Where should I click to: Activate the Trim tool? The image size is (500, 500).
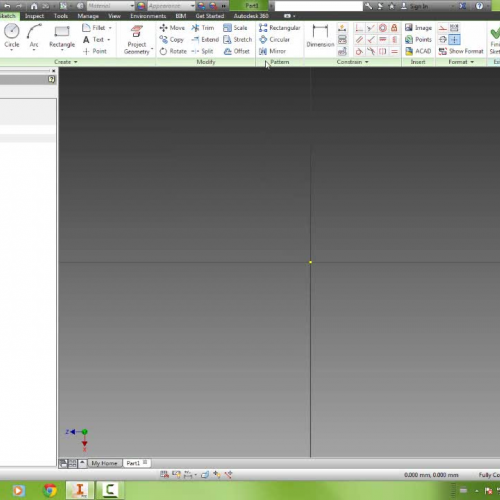203,28
